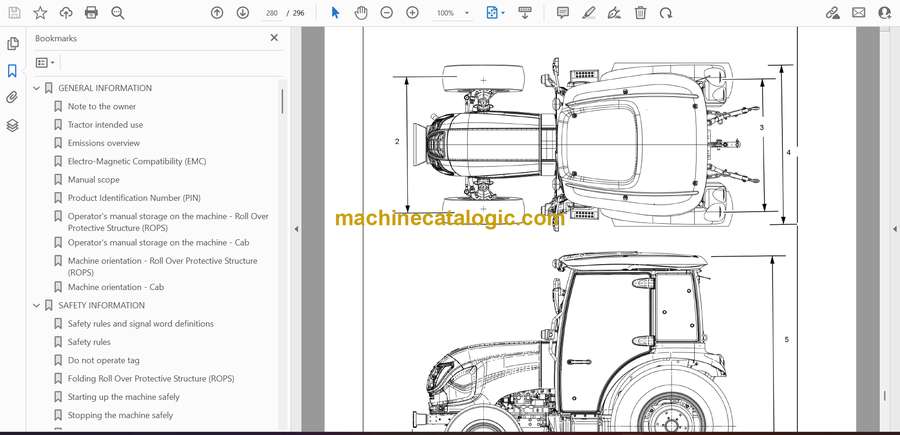Toggle the Attachments paperclip panel
900x435 pixels.
[x=12, y=98]
